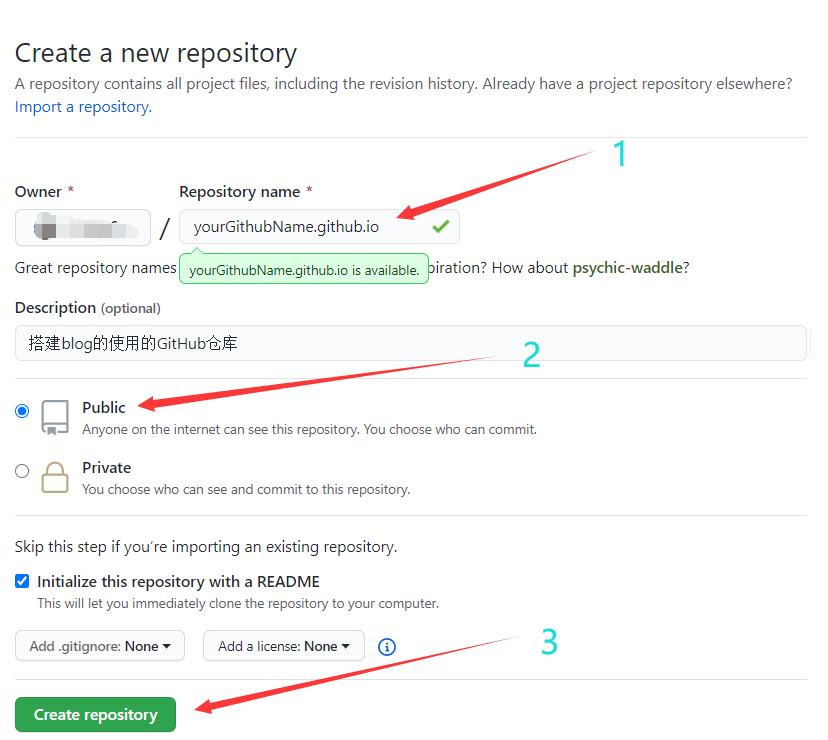This screenshot has height=740, width=828.
Task: Toggle Initialize this repository with a README checkbox
Action: (x=22, y=581)
